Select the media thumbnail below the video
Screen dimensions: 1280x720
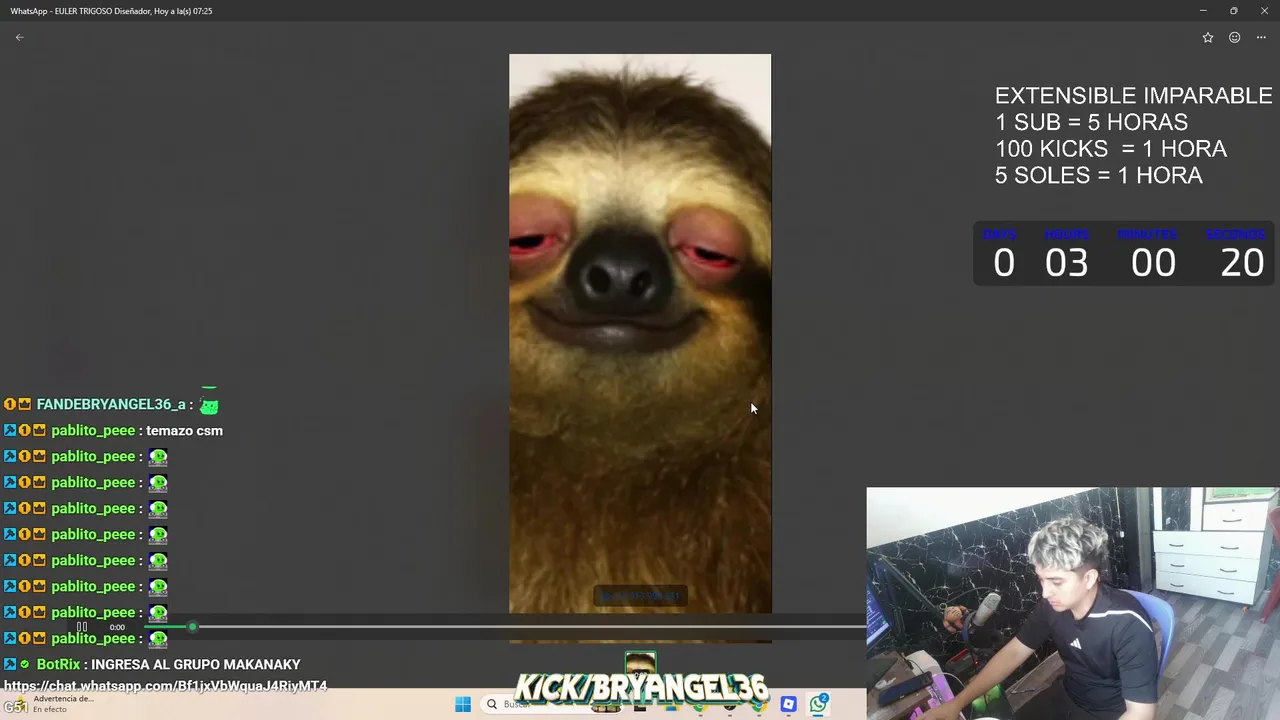click(640, 663)
